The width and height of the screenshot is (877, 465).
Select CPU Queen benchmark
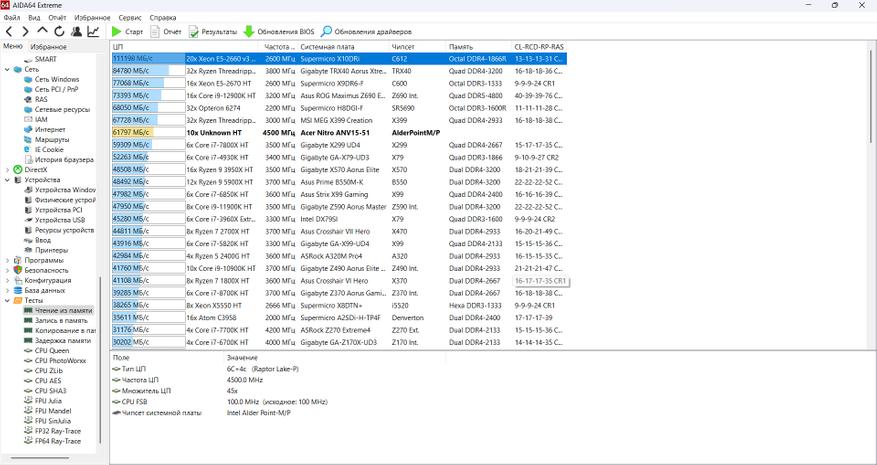tap(52, 350)
